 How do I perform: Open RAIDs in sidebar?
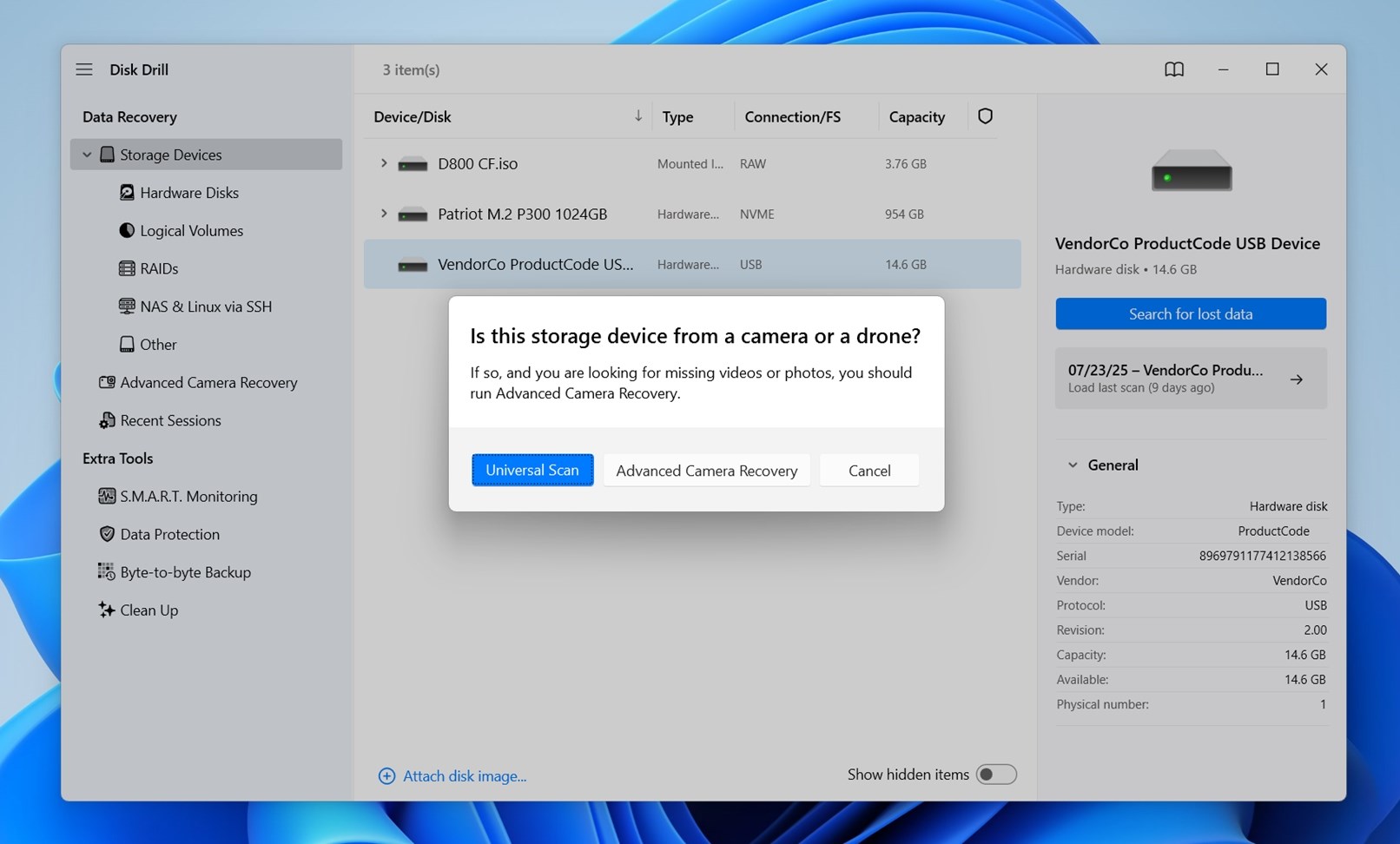point(159,269)
